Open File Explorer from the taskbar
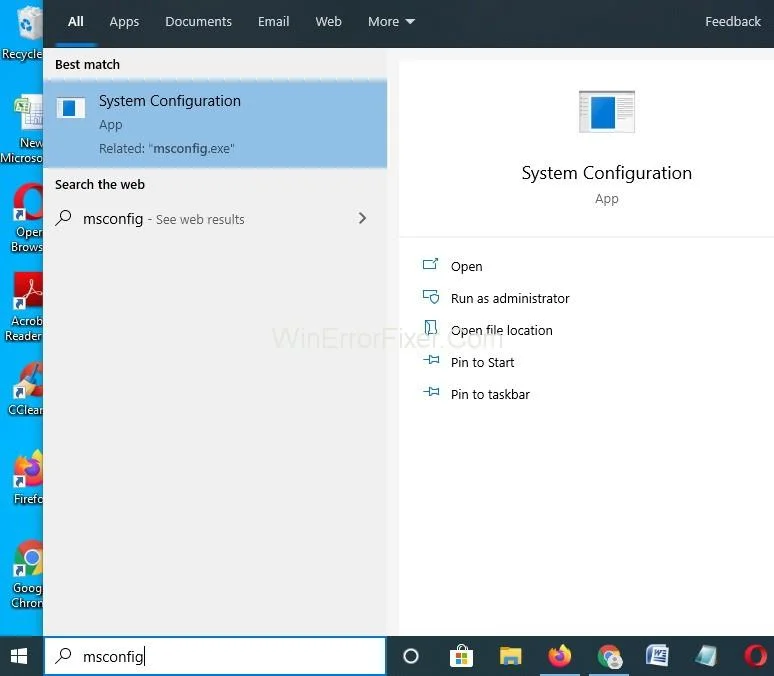 pos(511,656)
